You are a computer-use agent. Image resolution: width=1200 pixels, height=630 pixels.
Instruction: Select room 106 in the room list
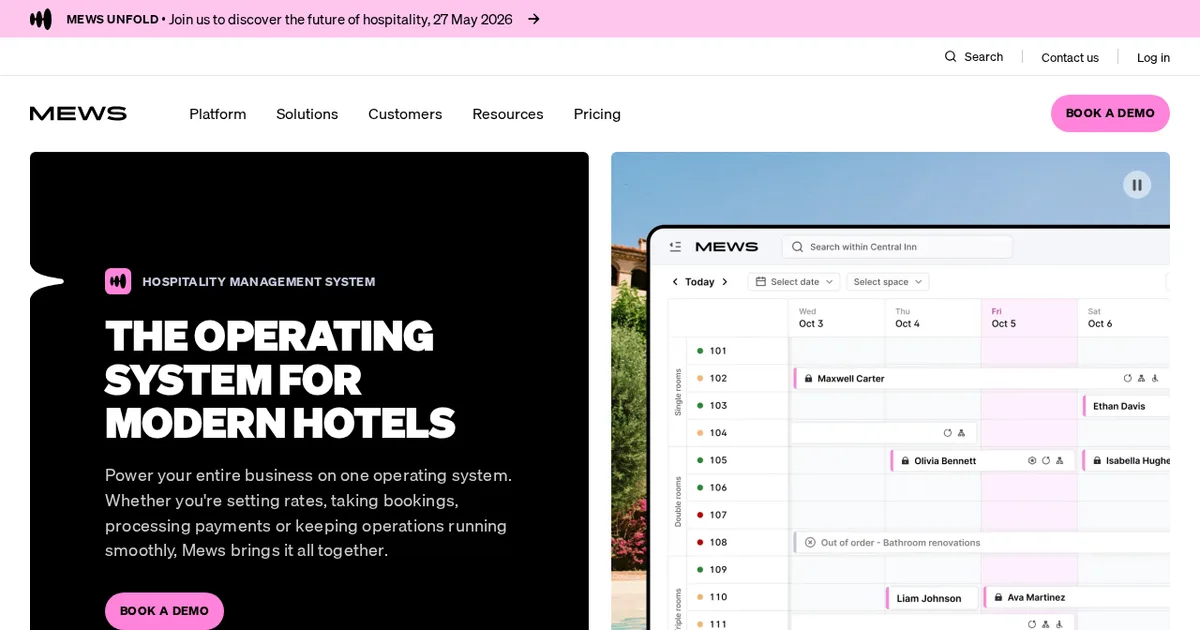(718, 488)
